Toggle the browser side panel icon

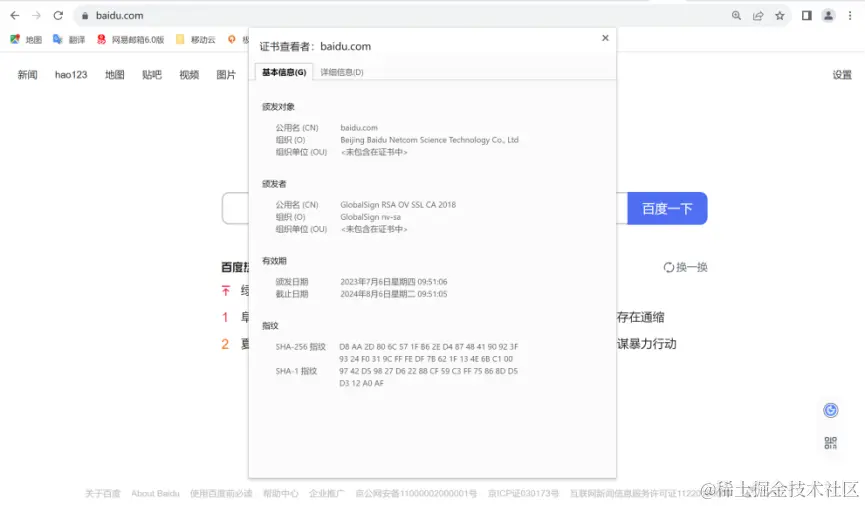806,15
